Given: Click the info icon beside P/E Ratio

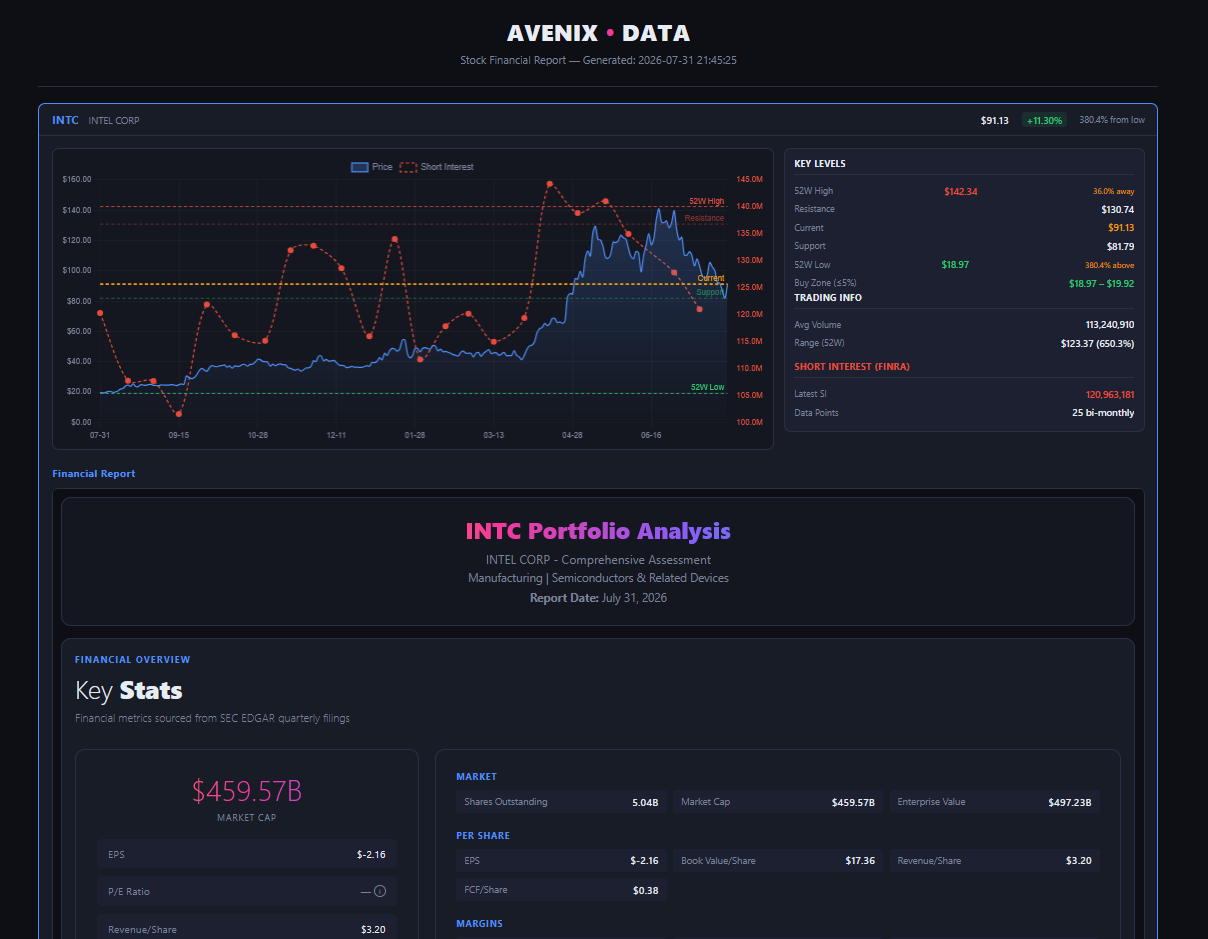Looking at the screenshot, I should click(380, 891).
